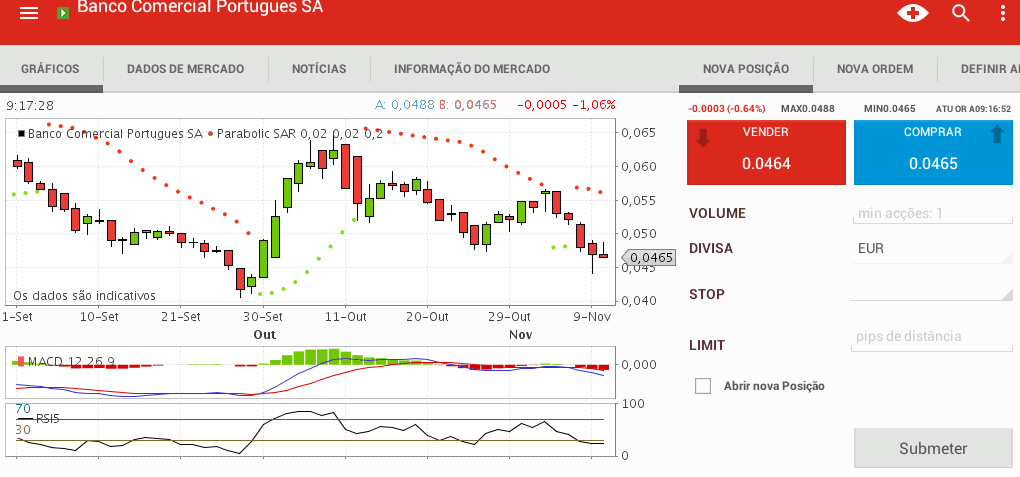
Task: Click the ATU OR A09:16:52 update time
Action: [x=974, y=109]
